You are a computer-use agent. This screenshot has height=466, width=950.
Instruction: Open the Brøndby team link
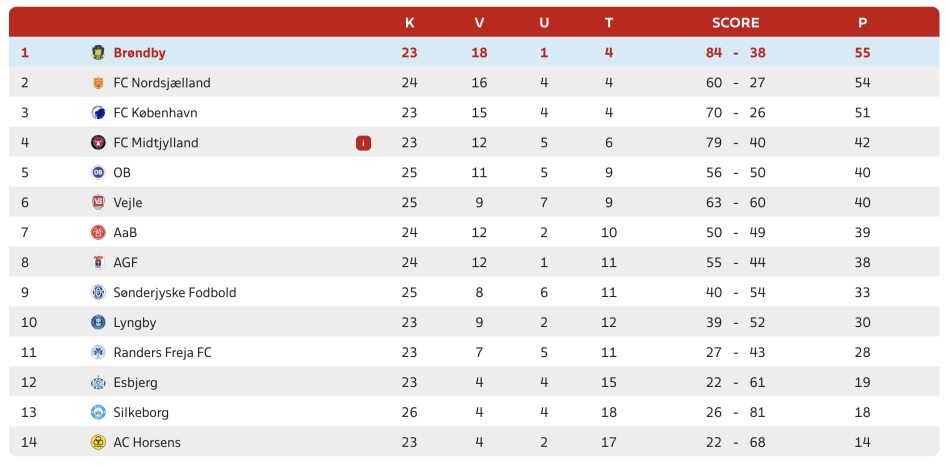tap(139, 53)
